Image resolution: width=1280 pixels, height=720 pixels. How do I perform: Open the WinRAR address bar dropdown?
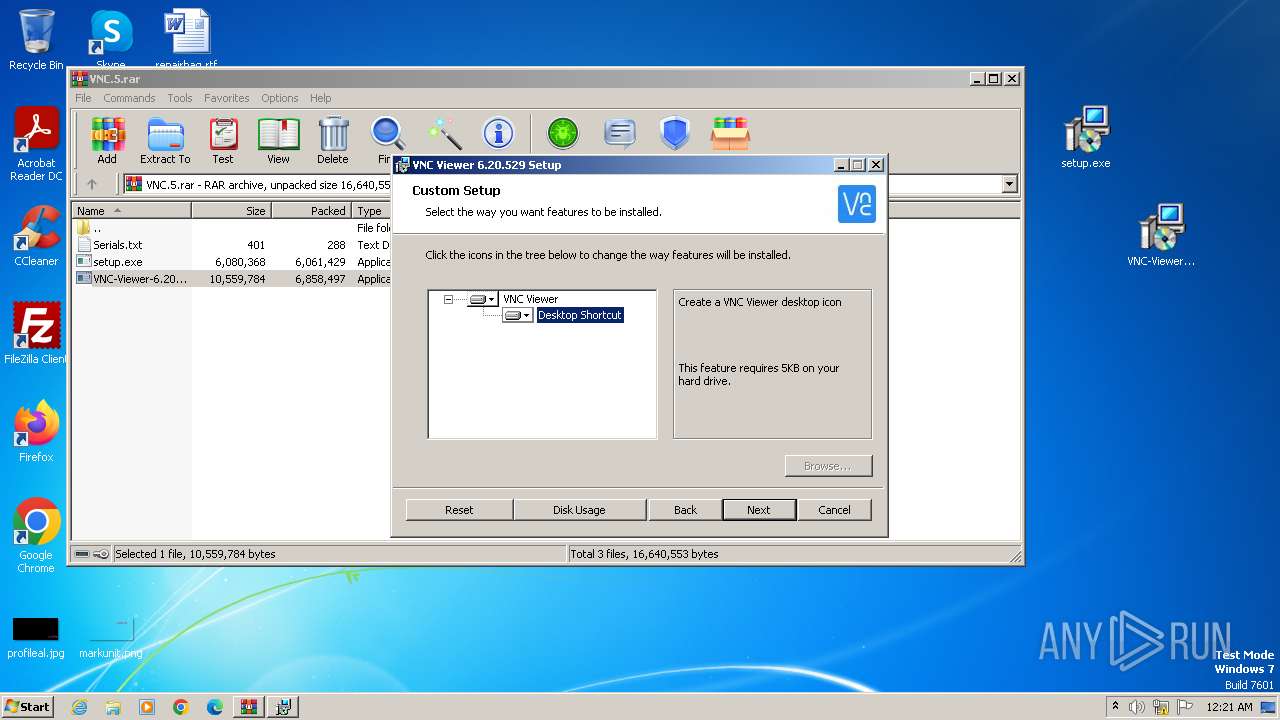tap(1009, 184)
